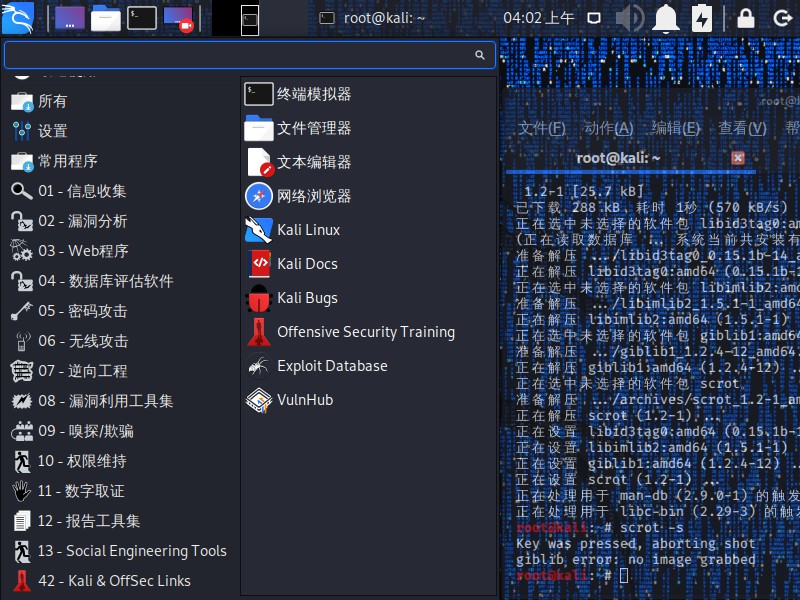Click the magnifier icon in search box
Image resolution: width=800 pixels, height=600 pixels.
tap(480, 55)
